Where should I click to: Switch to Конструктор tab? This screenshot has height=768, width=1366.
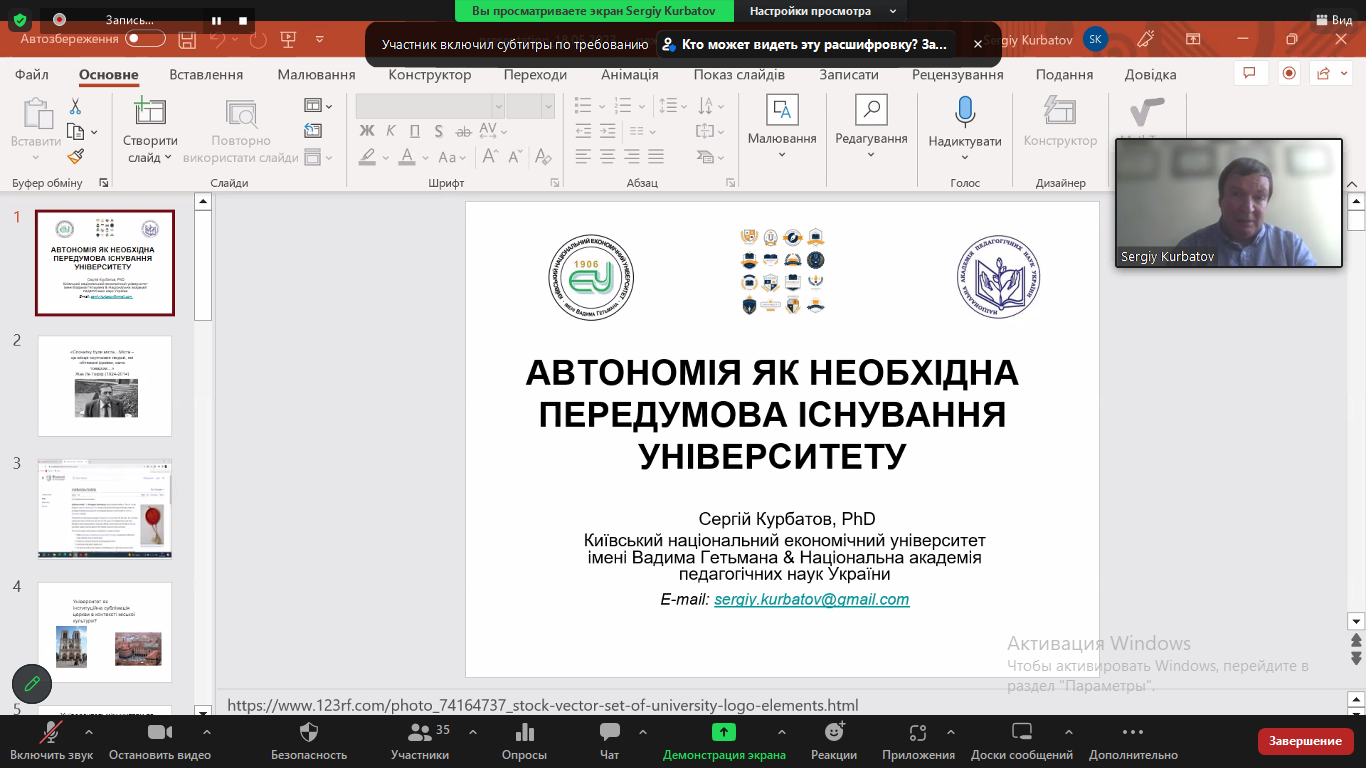pos(430,75)
